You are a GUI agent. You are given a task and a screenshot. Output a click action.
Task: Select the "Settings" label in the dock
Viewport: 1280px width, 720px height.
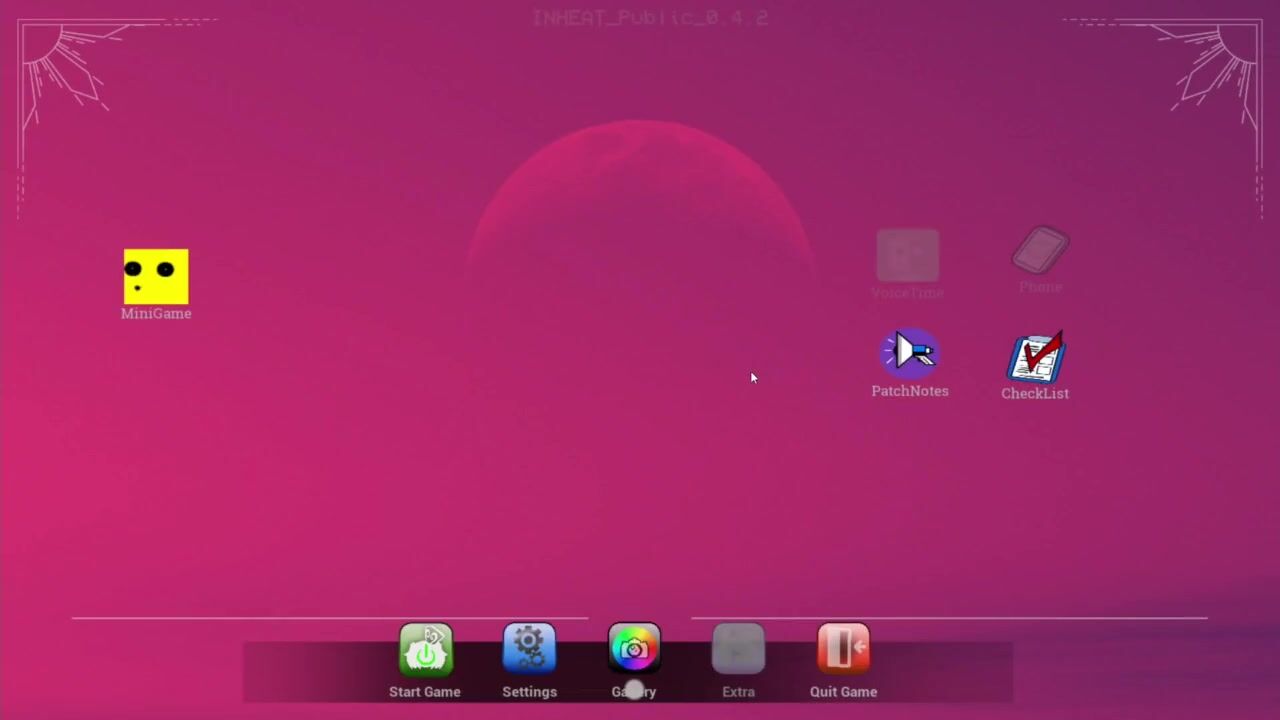(x=529, y=692)
